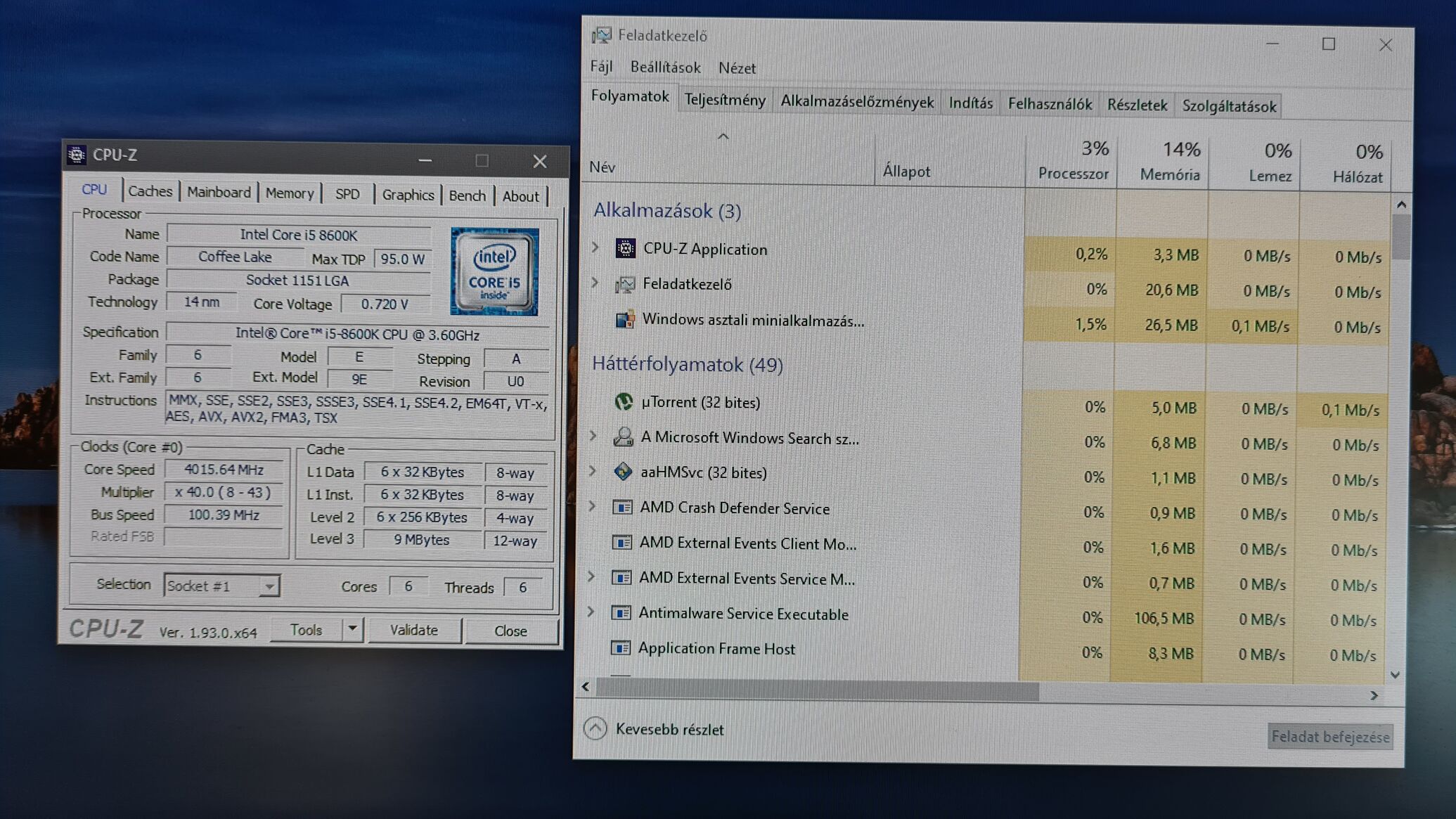Open the Memory tab in CPU-Z
Image resolution: width=1456 pixels, height=819 pixels.
pyautogui.click(x=290, y=193)
